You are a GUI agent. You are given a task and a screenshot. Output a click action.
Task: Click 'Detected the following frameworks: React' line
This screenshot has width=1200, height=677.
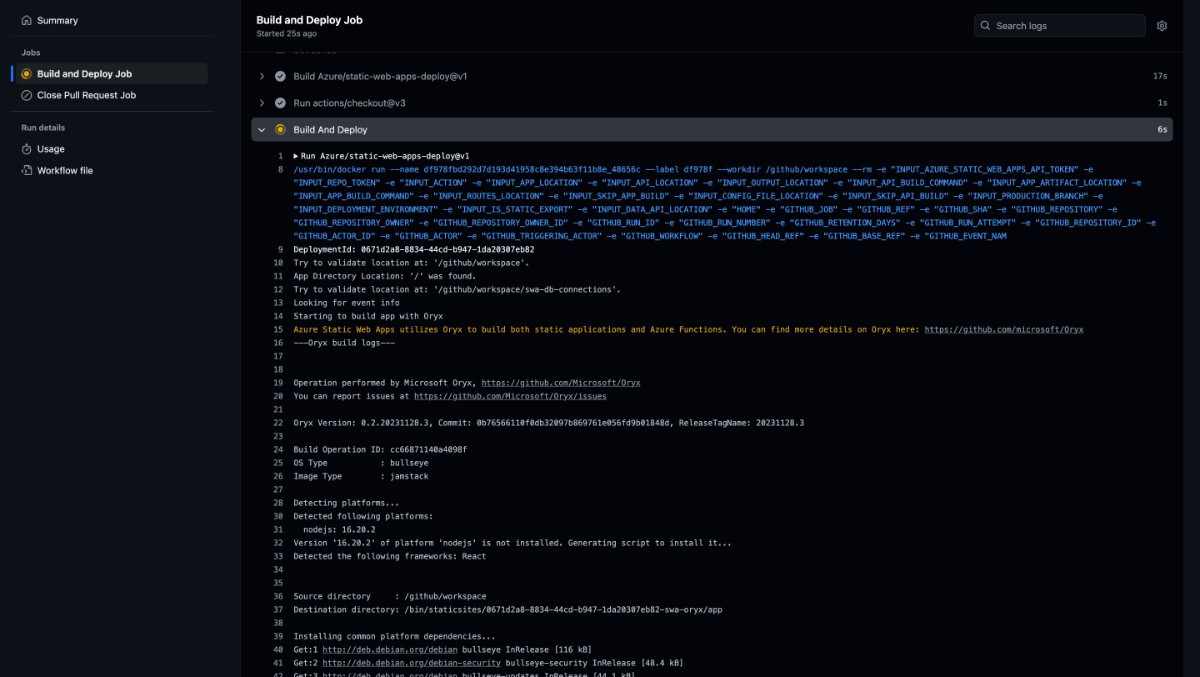390,556
